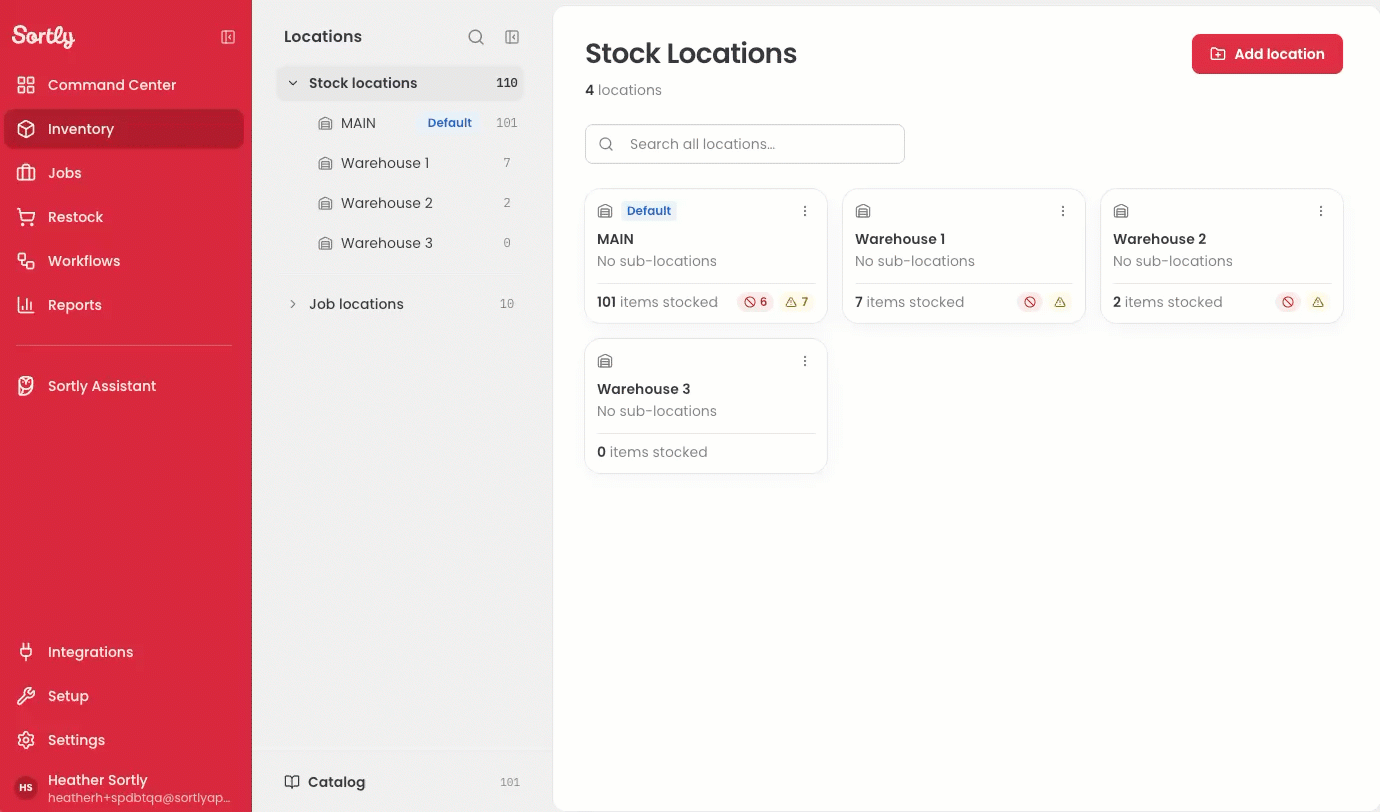
Task: Click the Heather Sortly account name
Action: pyautogui.click(x=98, y=780)
